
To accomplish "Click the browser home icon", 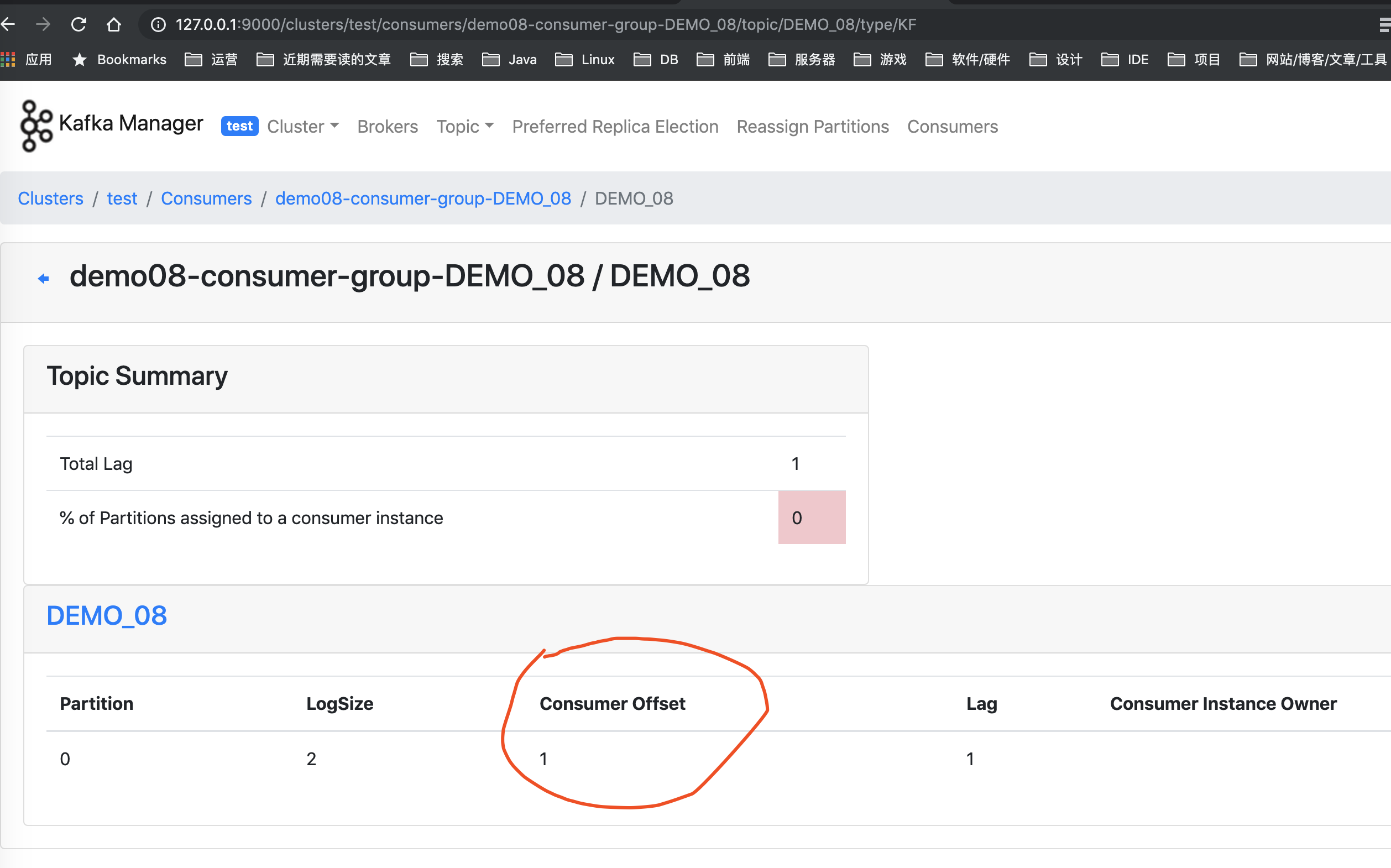I will 114,25.
